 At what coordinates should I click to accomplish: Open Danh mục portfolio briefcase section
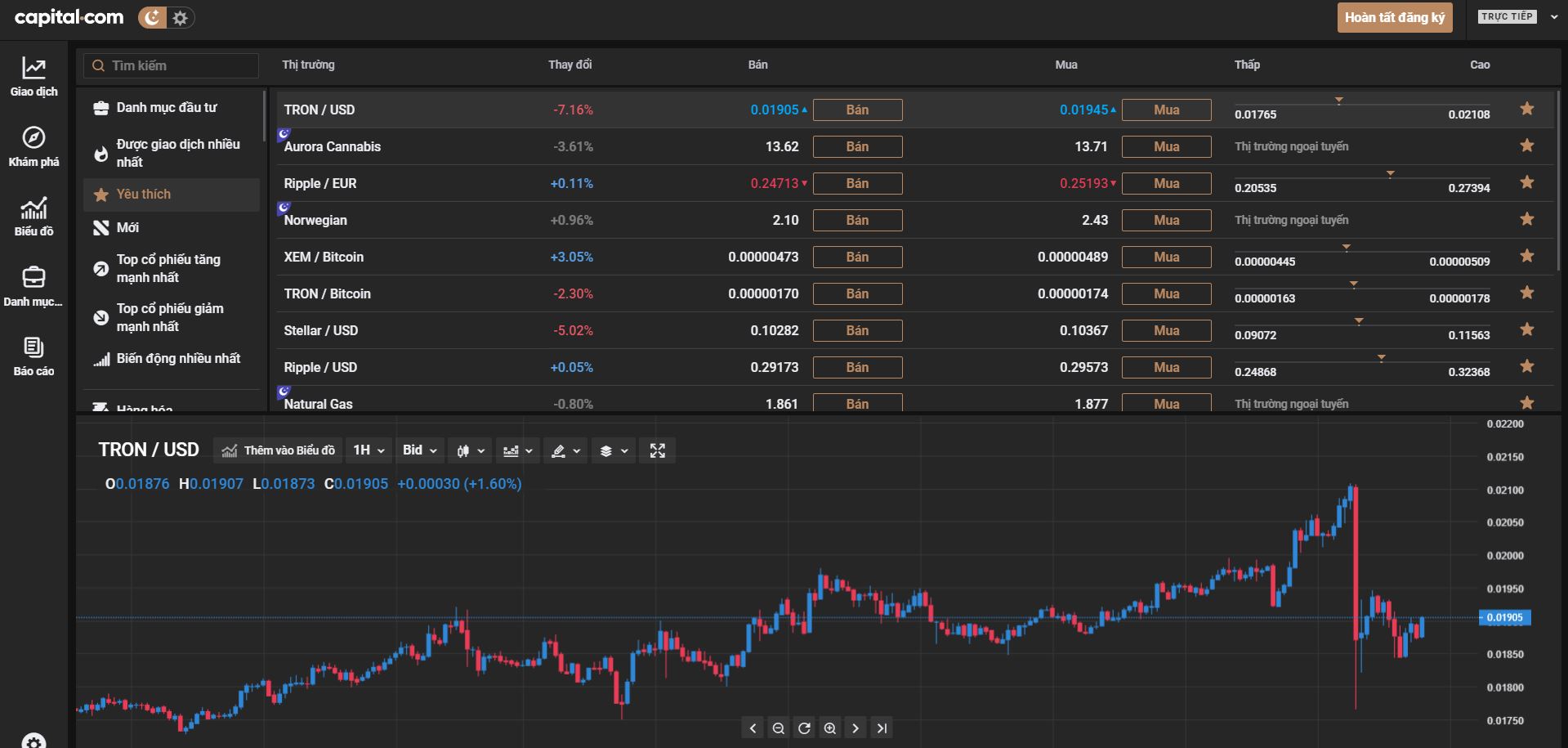coord(34,287)
